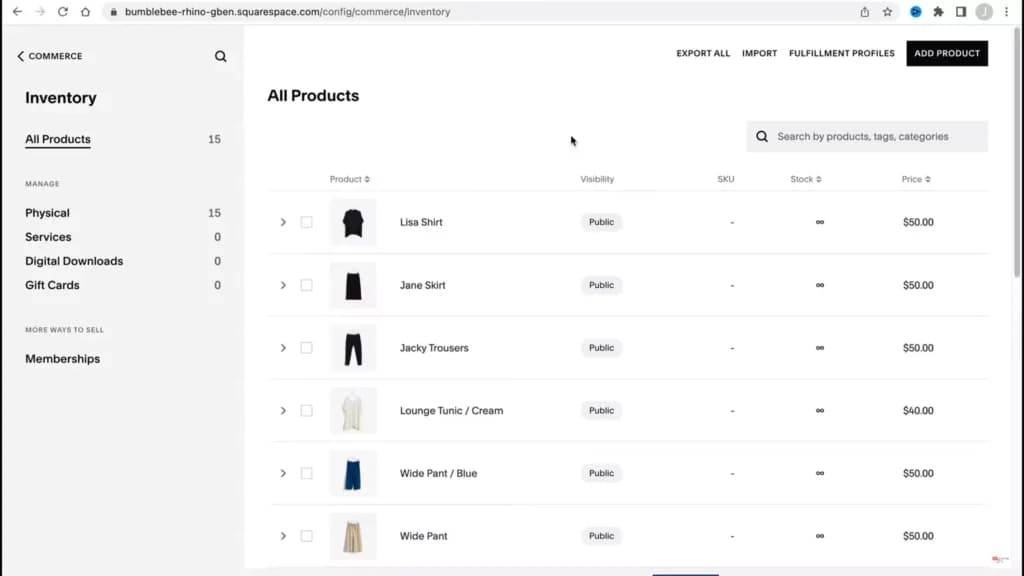The width and height of the screenshot is (1024, 576).
Task: Click the browser address bar URL
Action: tap(287, 12)
